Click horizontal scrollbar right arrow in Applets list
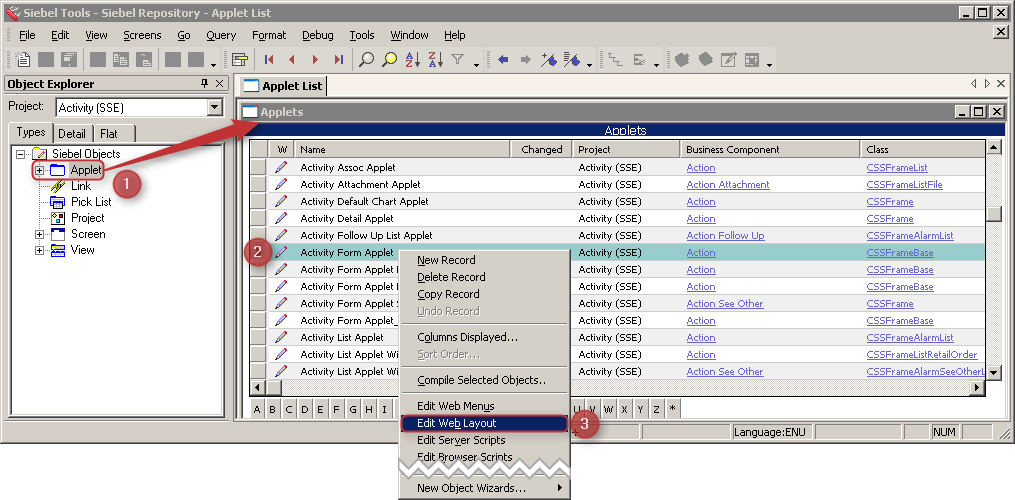Screen dimensions: 1015x500 [977, 387]
